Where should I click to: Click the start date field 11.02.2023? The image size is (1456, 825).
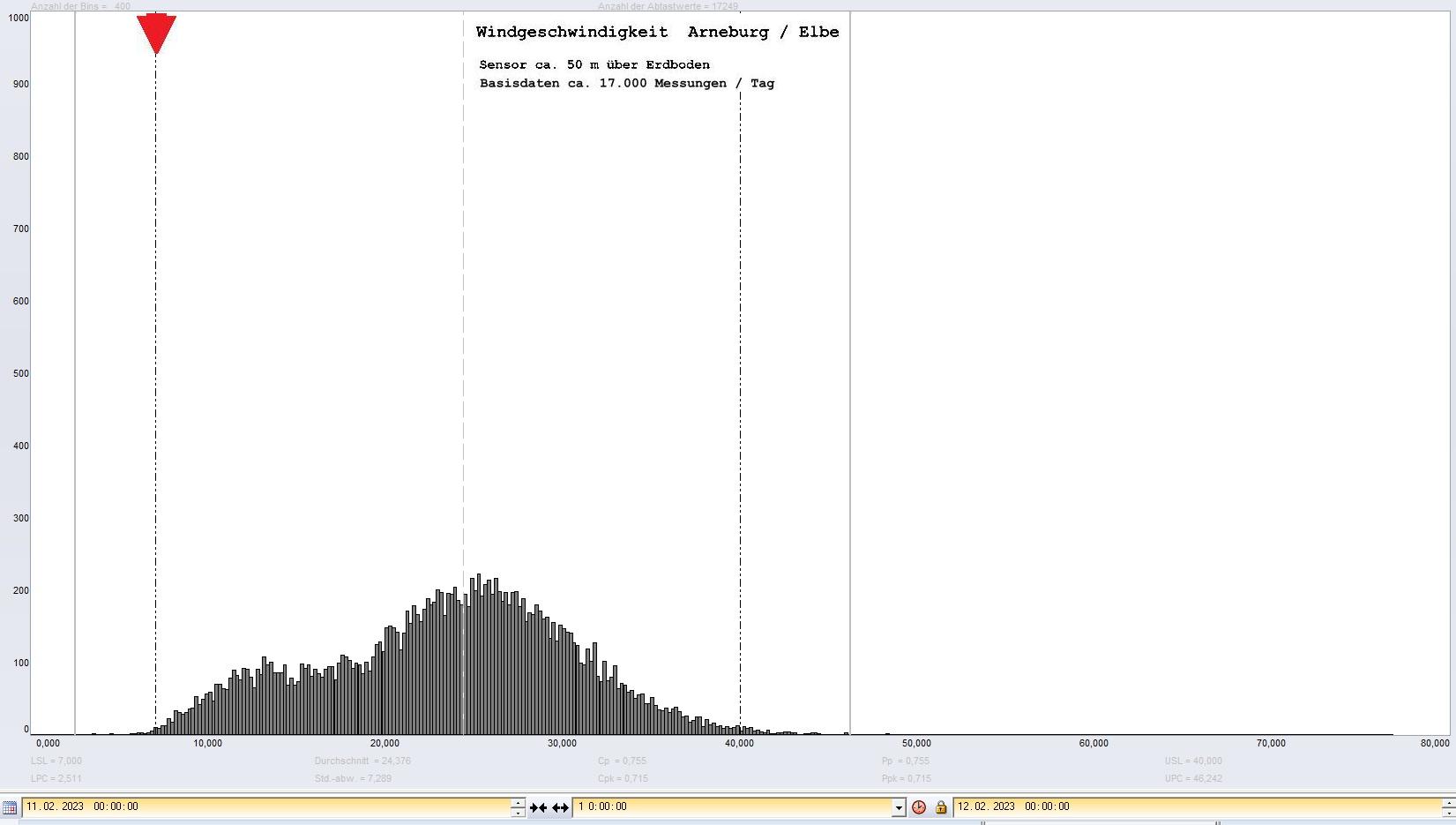click(x=265, y=806)
